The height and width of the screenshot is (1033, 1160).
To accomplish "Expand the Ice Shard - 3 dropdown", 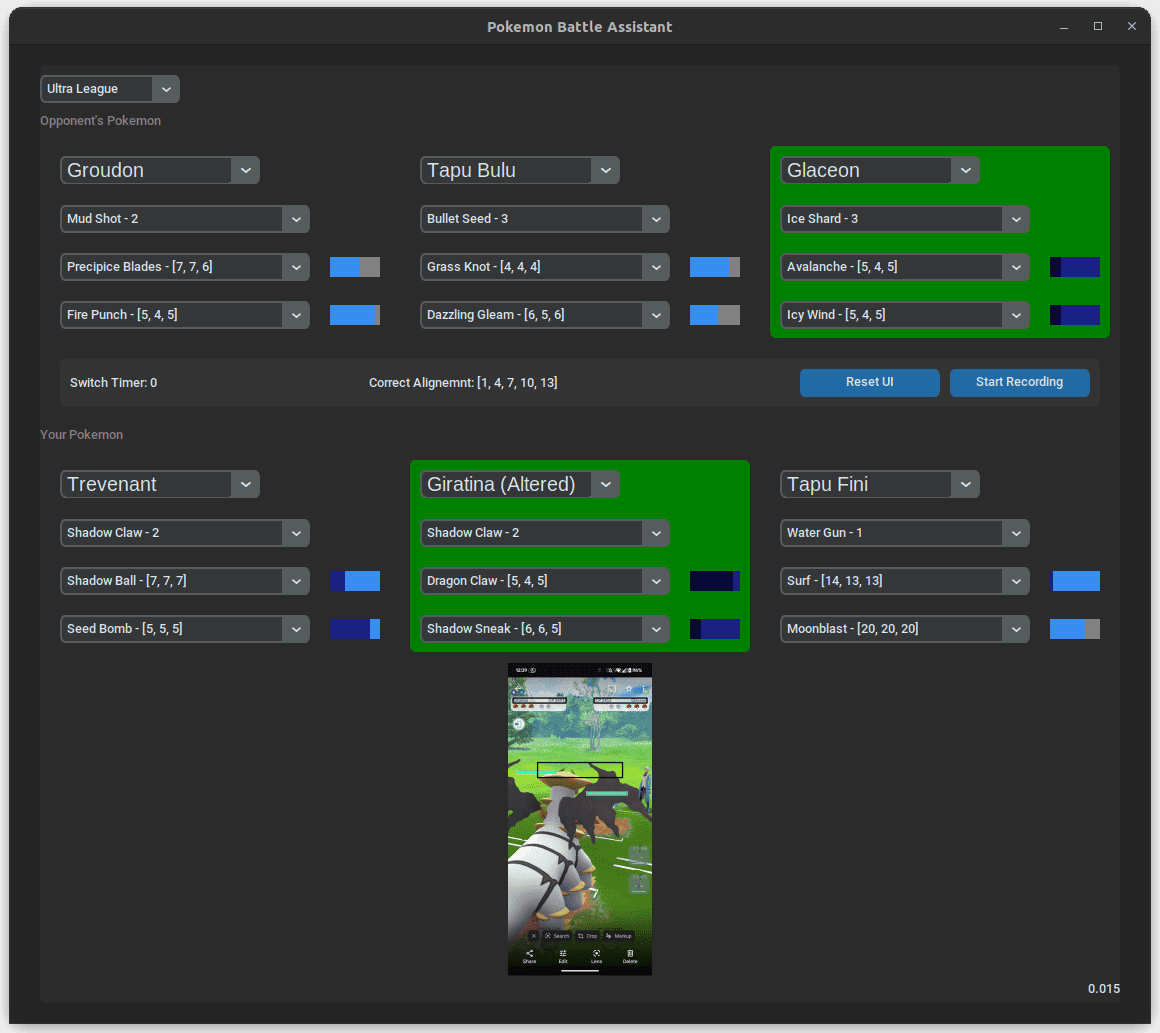I will tap(905, 219).
